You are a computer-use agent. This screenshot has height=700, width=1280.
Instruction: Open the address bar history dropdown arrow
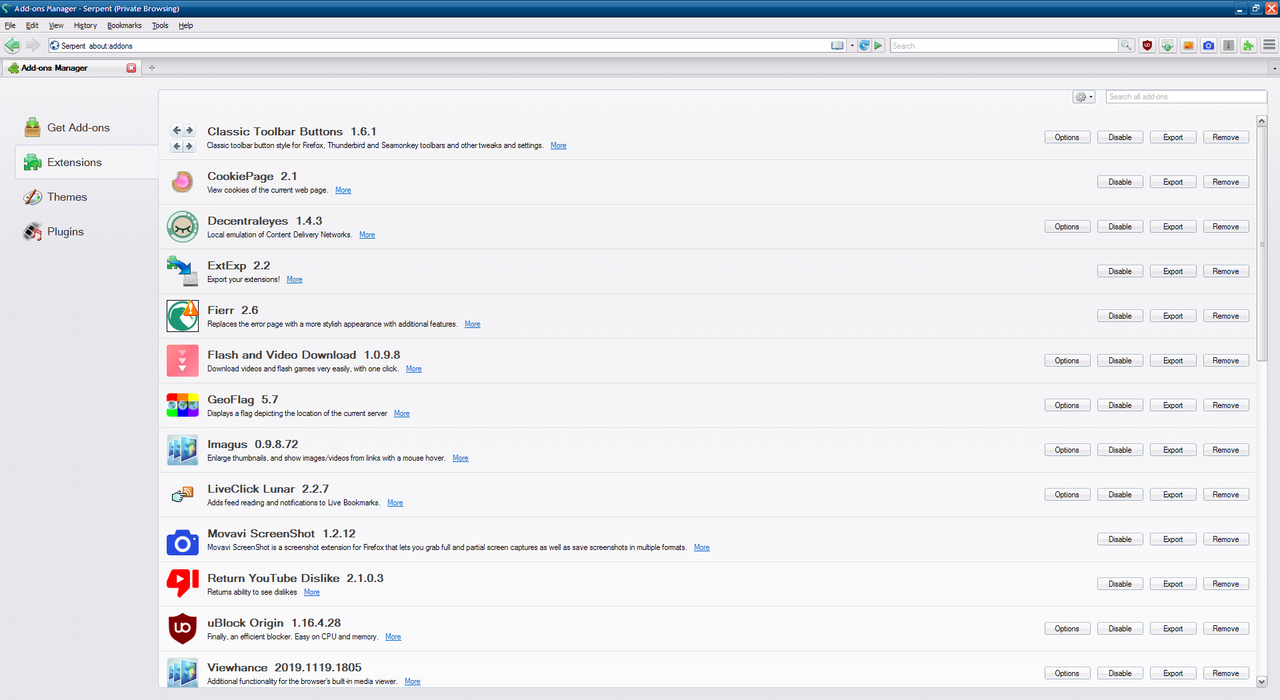(852, 46)
